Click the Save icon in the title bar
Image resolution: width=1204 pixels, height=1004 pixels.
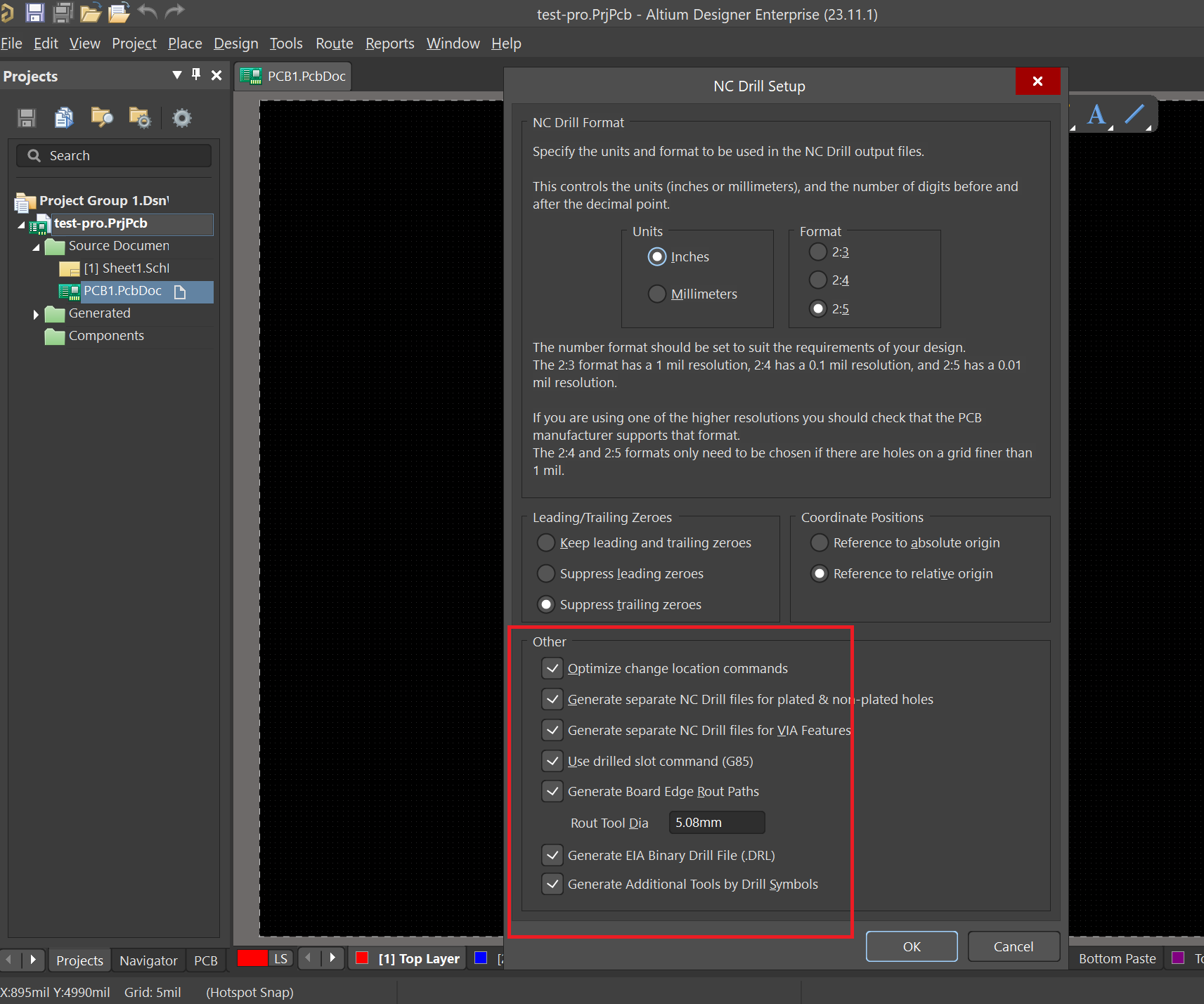(34, 12)
